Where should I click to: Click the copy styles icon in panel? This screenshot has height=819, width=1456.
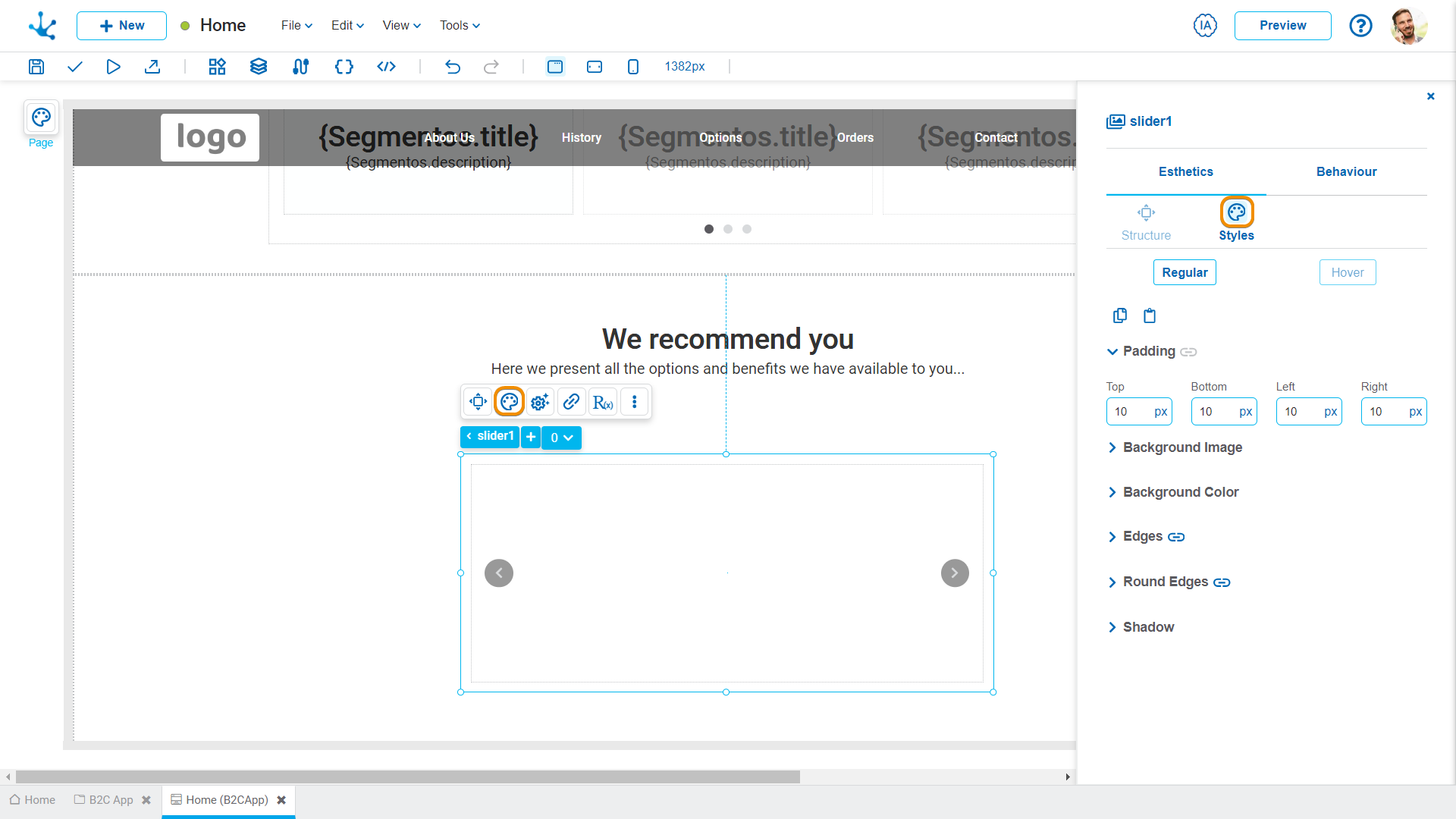[x=1120, y=315]
